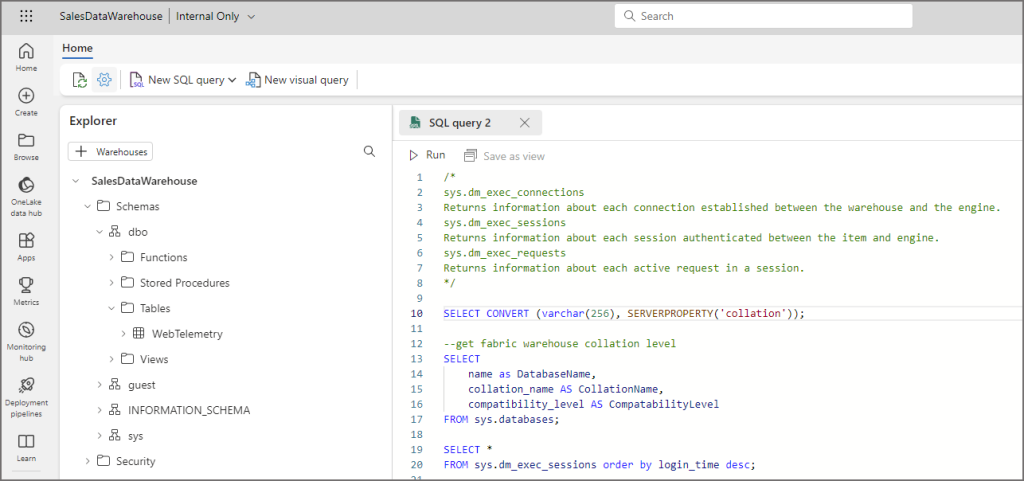The width and height of the screenshot is (1024, 481).
Task: Add Warehouses in Explorer
Action: point(110,151)
